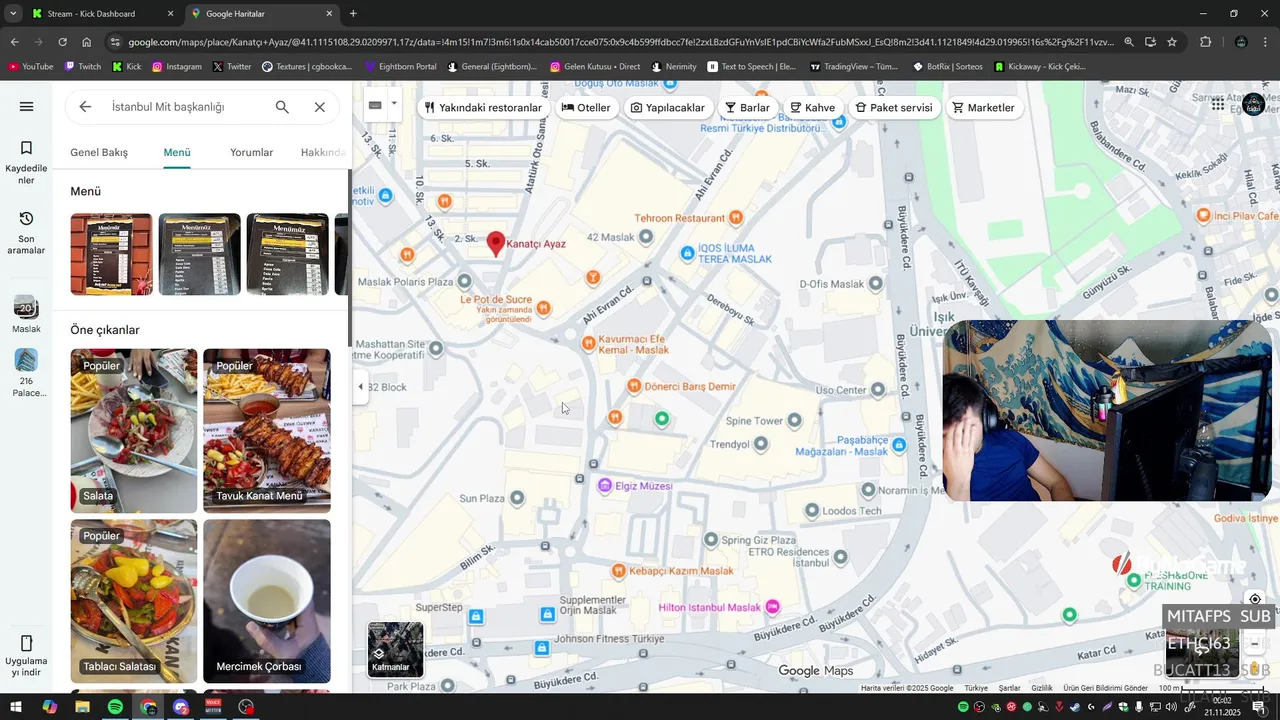Open the recent Maslak place shortcut
Screen dimensions: 1280x720
(26, 314)
